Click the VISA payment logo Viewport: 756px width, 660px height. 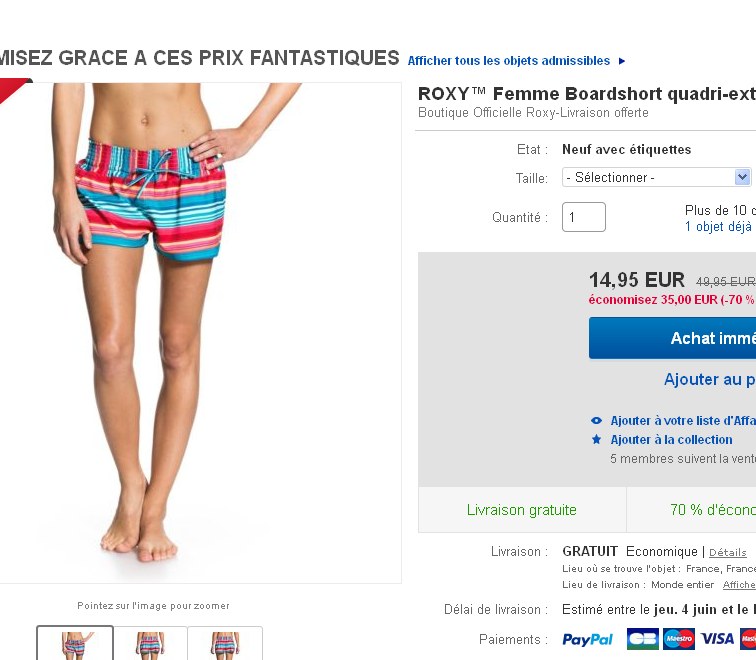pos(716,639)
